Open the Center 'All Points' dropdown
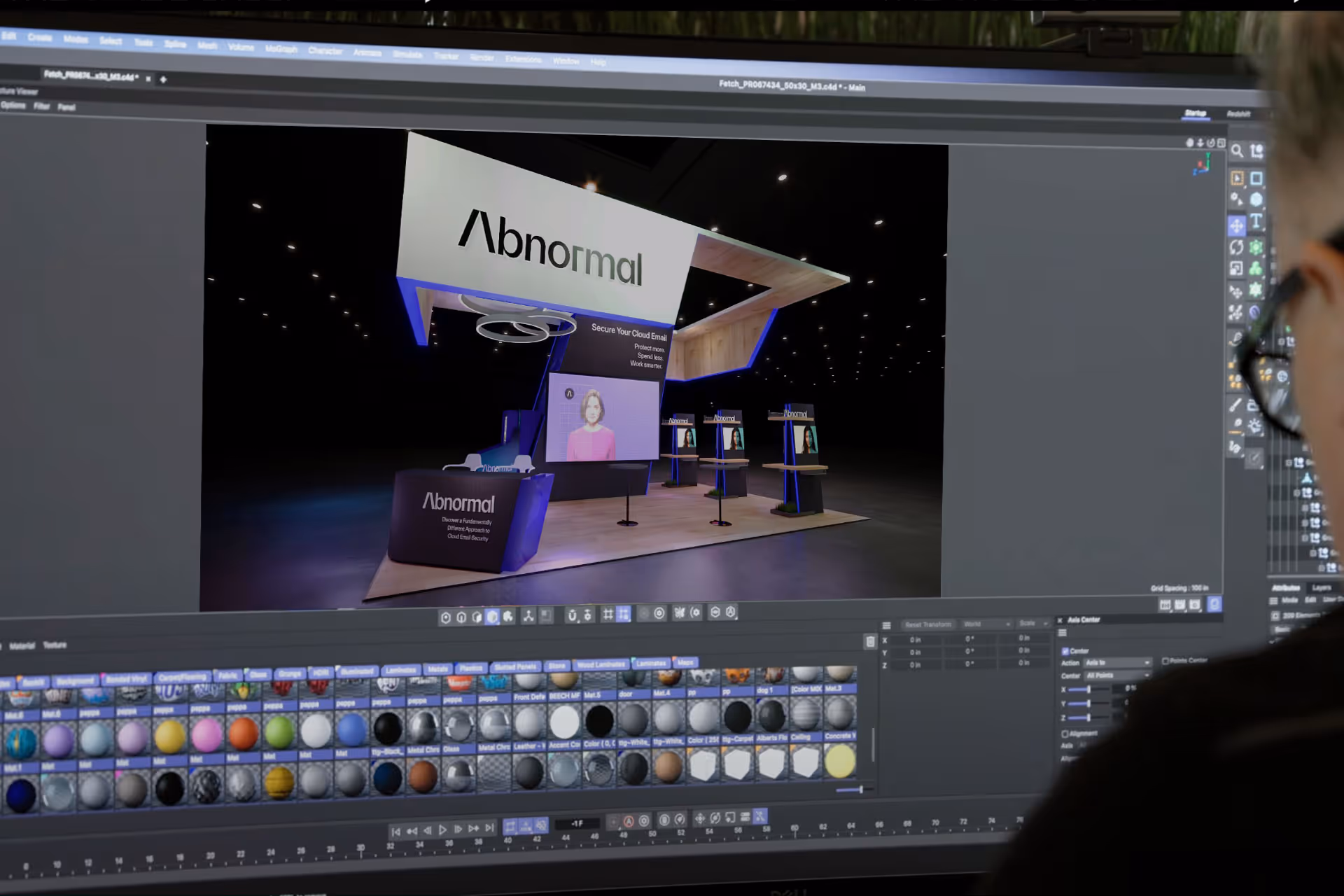 [x=1117, y=675]
